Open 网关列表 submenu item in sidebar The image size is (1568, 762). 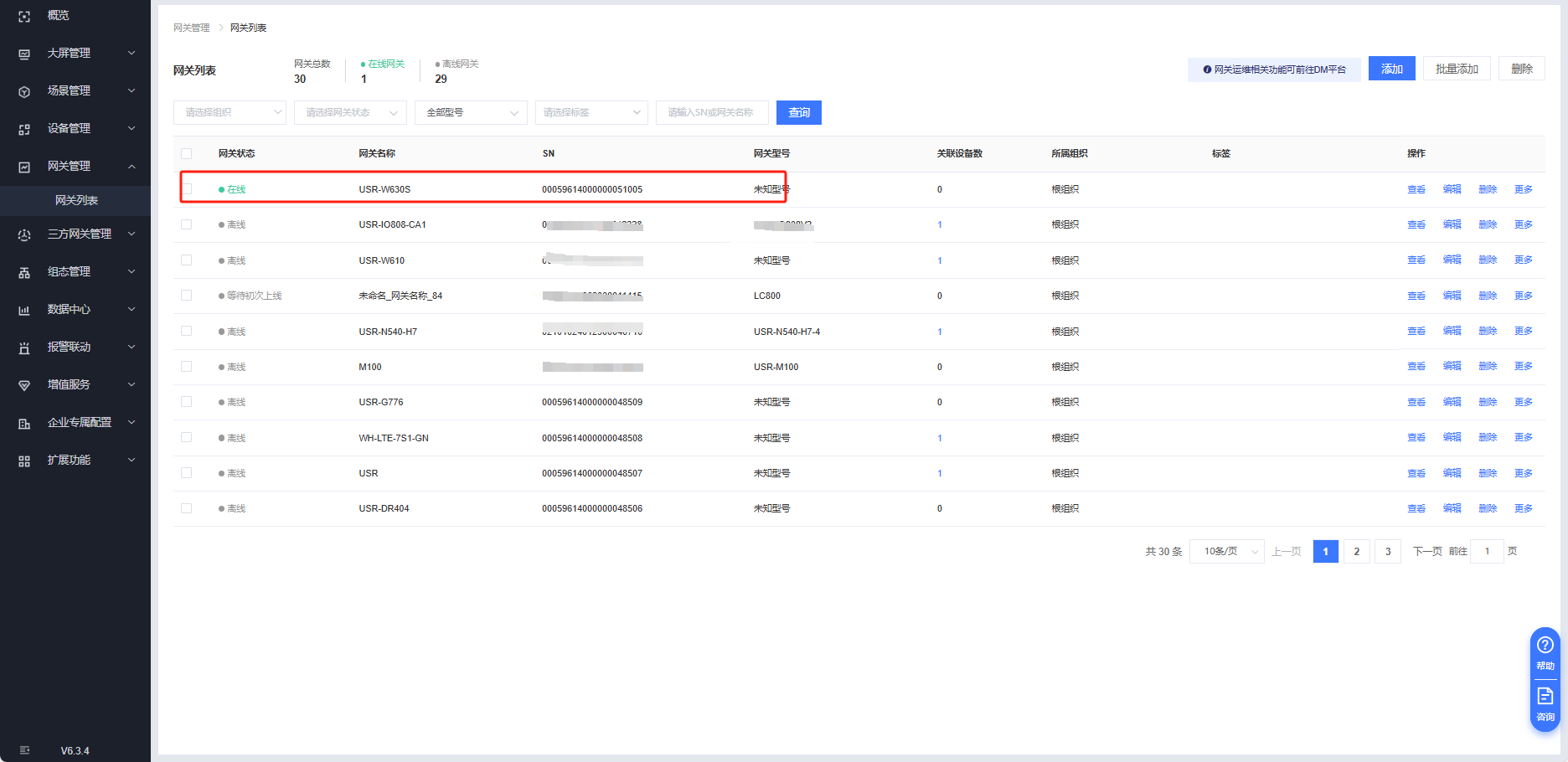(x=76, y=200)
